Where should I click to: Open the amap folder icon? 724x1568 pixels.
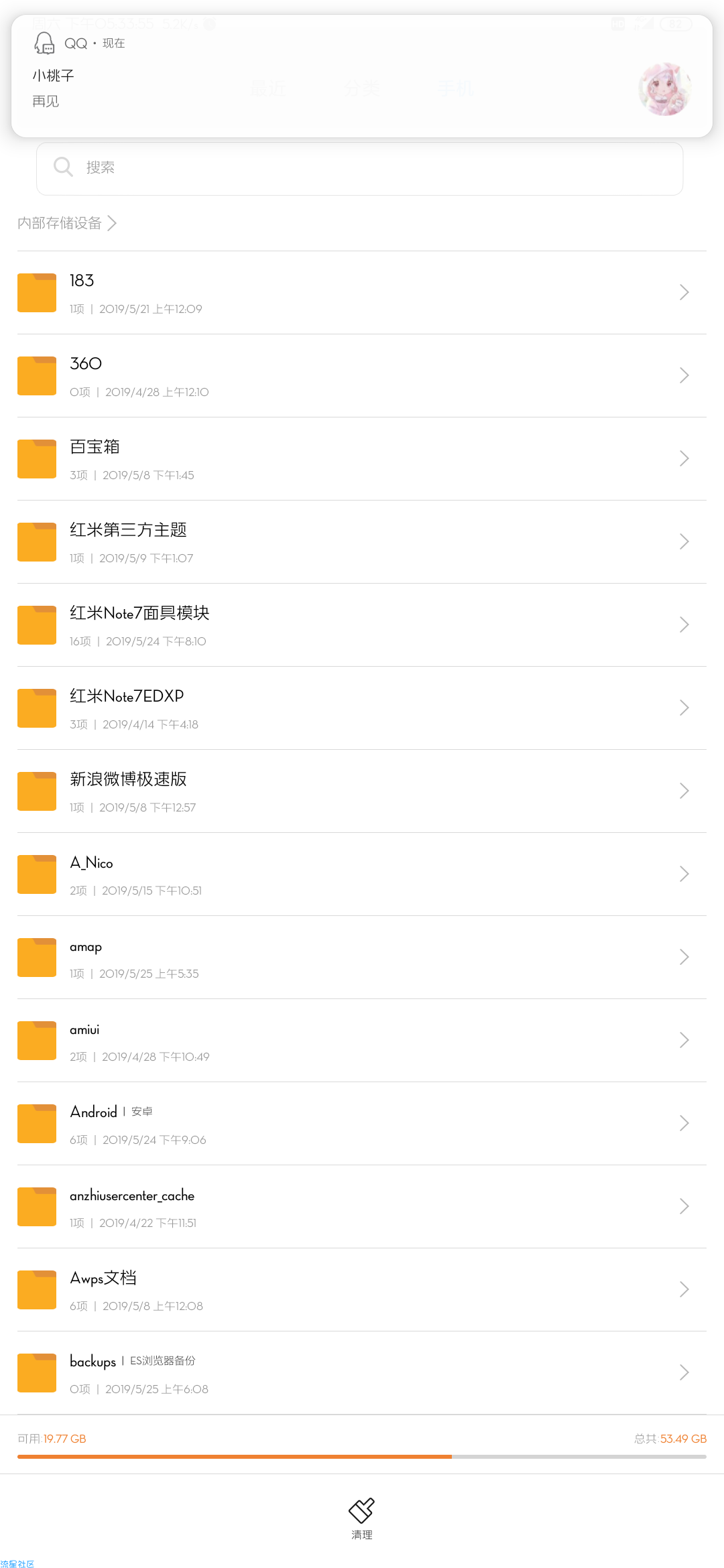tap(37, 958)
